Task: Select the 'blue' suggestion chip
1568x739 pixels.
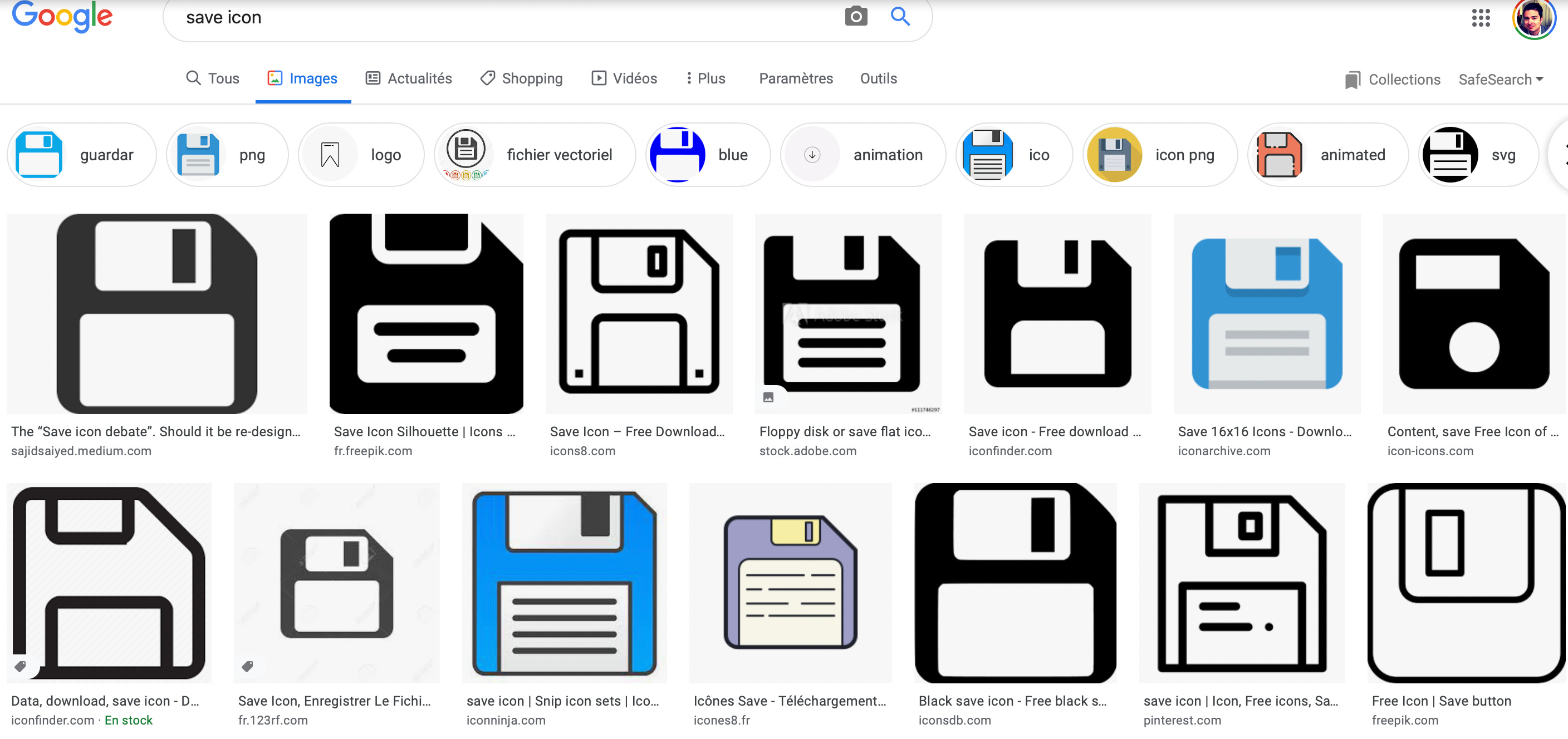Action: coord(708,155)
